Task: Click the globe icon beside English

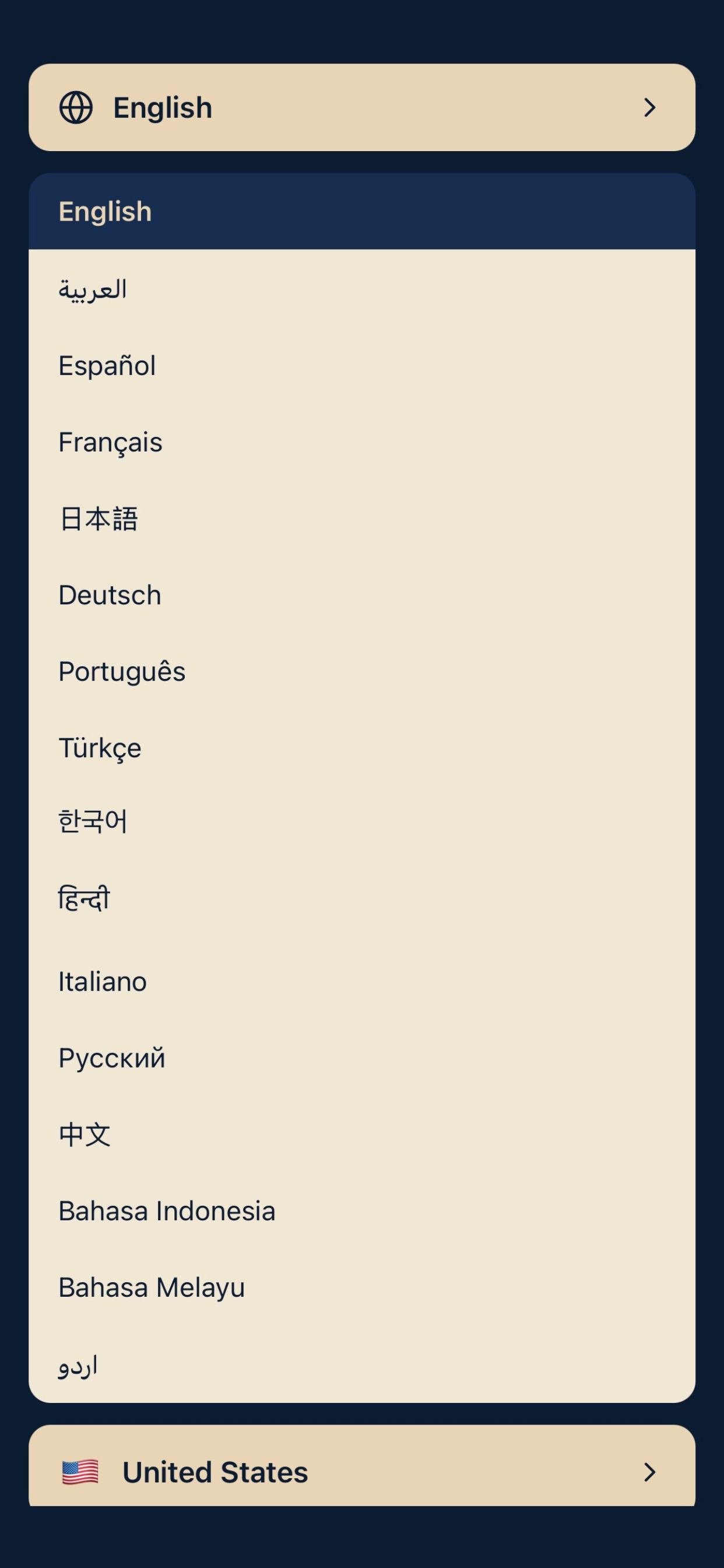Action: pyautogui.click(x=76, y=108)
